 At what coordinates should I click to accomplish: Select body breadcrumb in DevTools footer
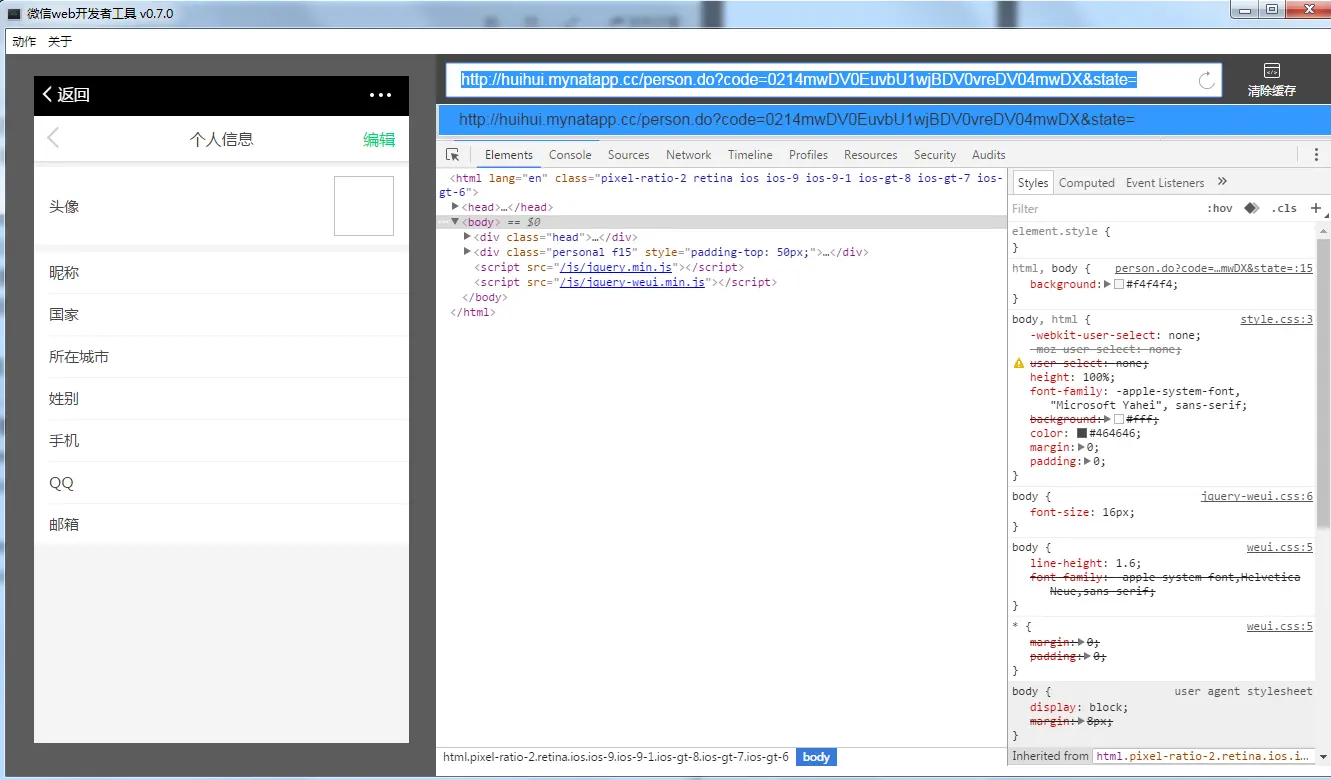[x=816, y=757]
